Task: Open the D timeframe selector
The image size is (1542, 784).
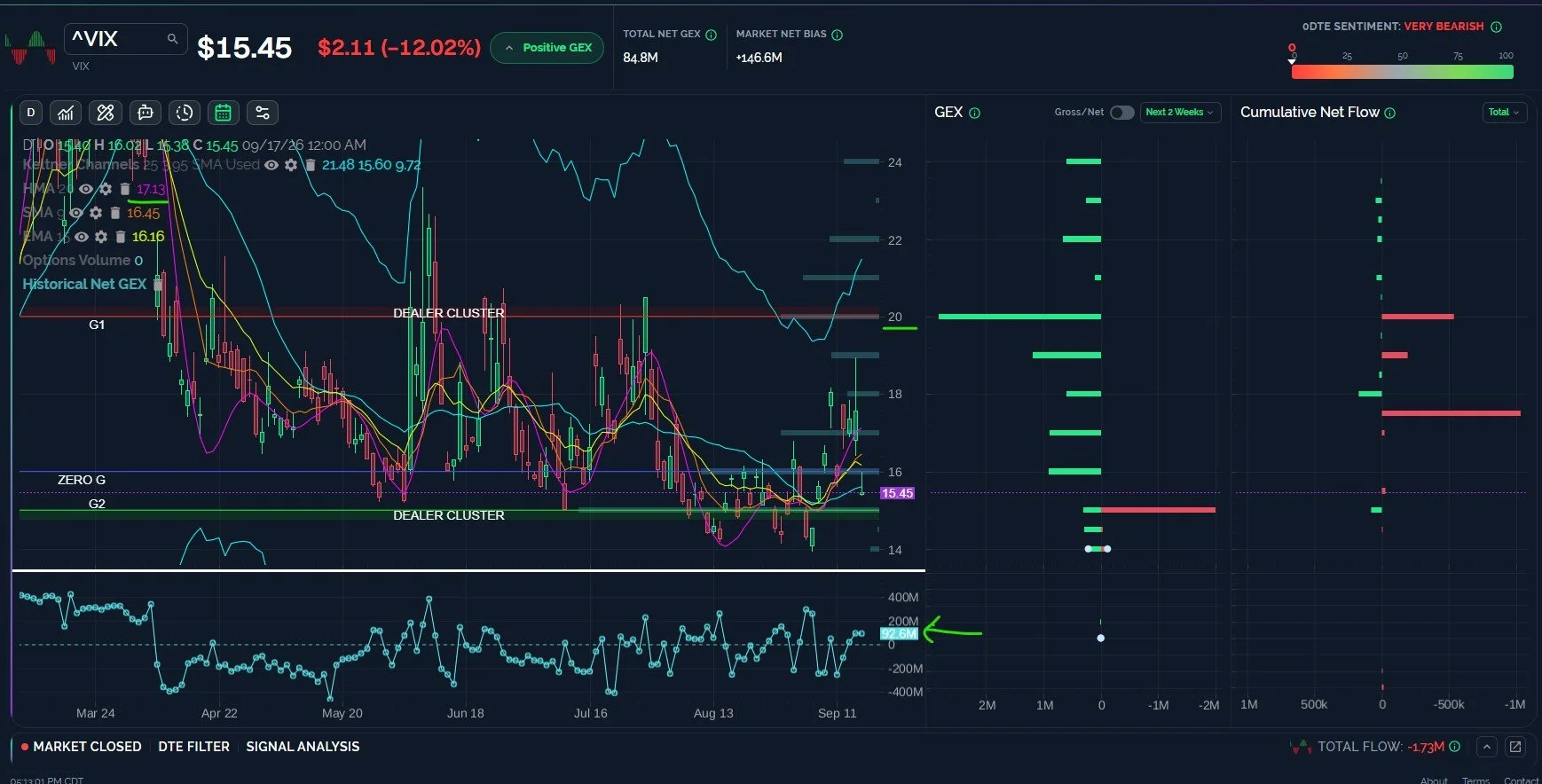Action: (31, 113)
